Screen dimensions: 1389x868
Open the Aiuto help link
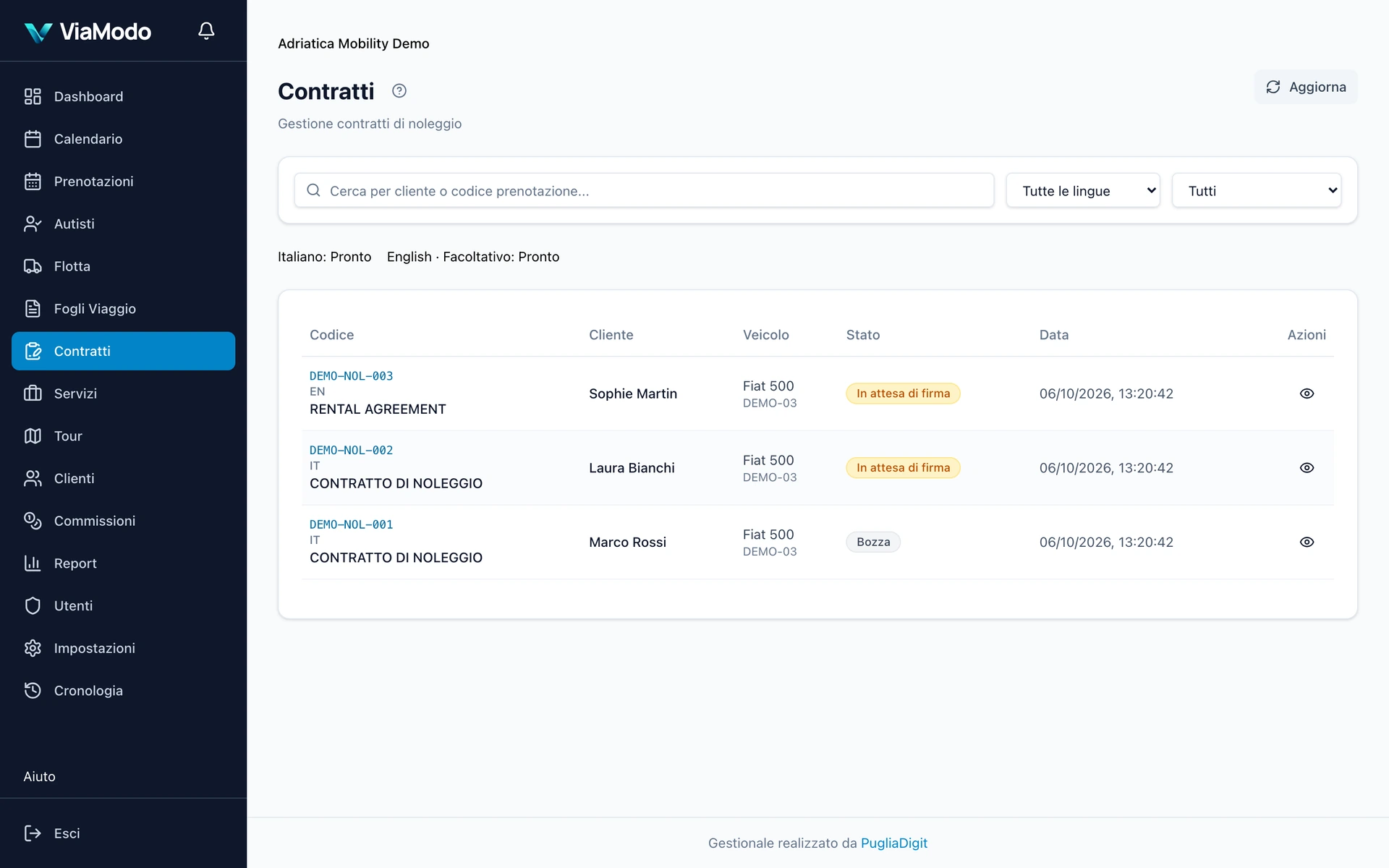click(39, 776)
